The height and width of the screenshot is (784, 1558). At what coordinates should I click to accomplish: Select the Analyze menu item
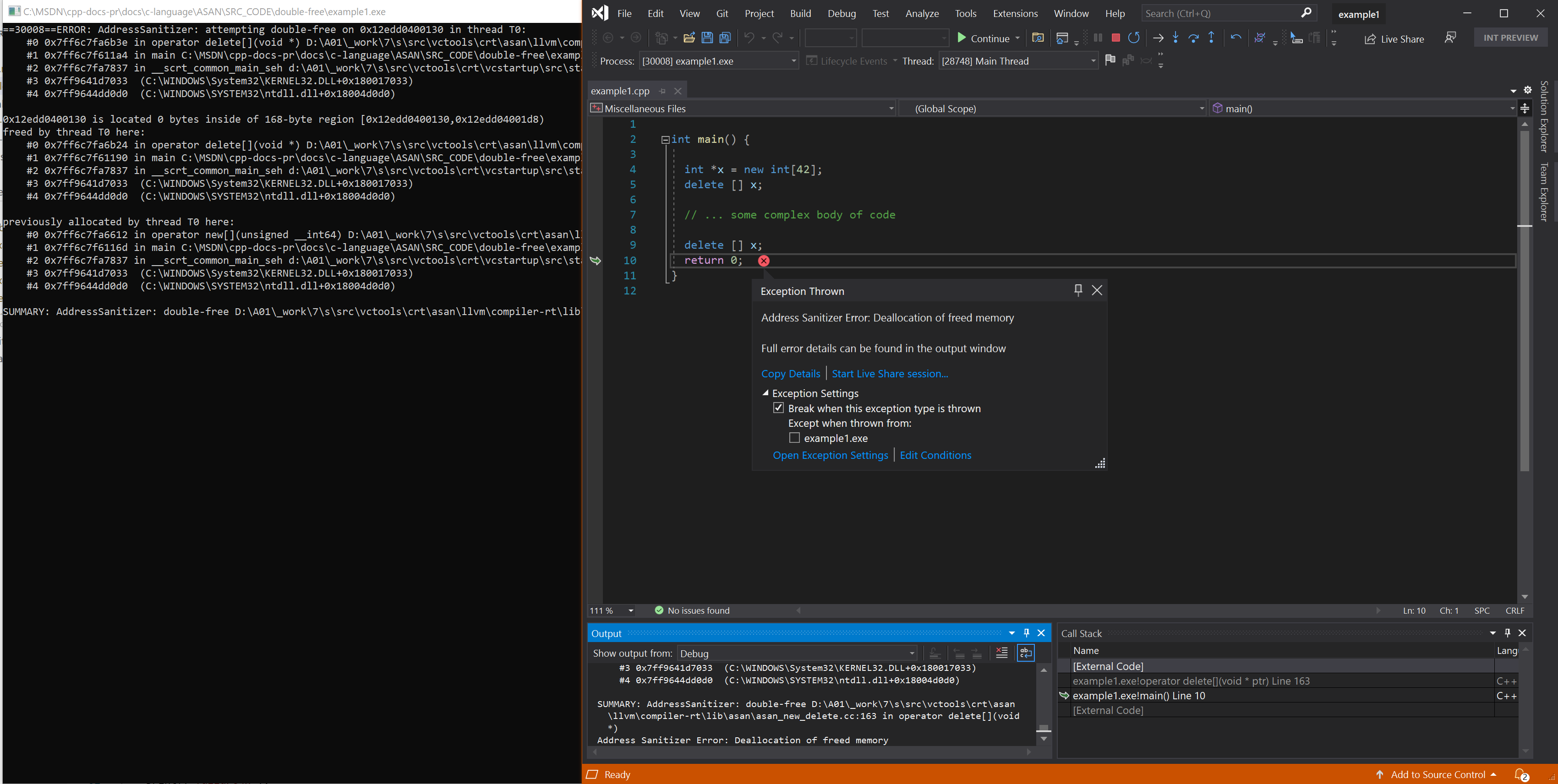tap(921, 12)
